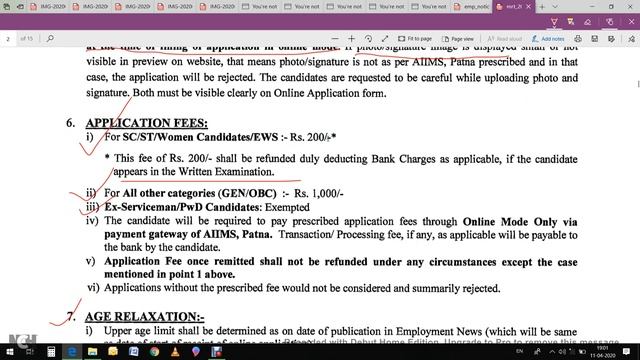
Task: Click the Read aloud button
Action: [504, 39]
